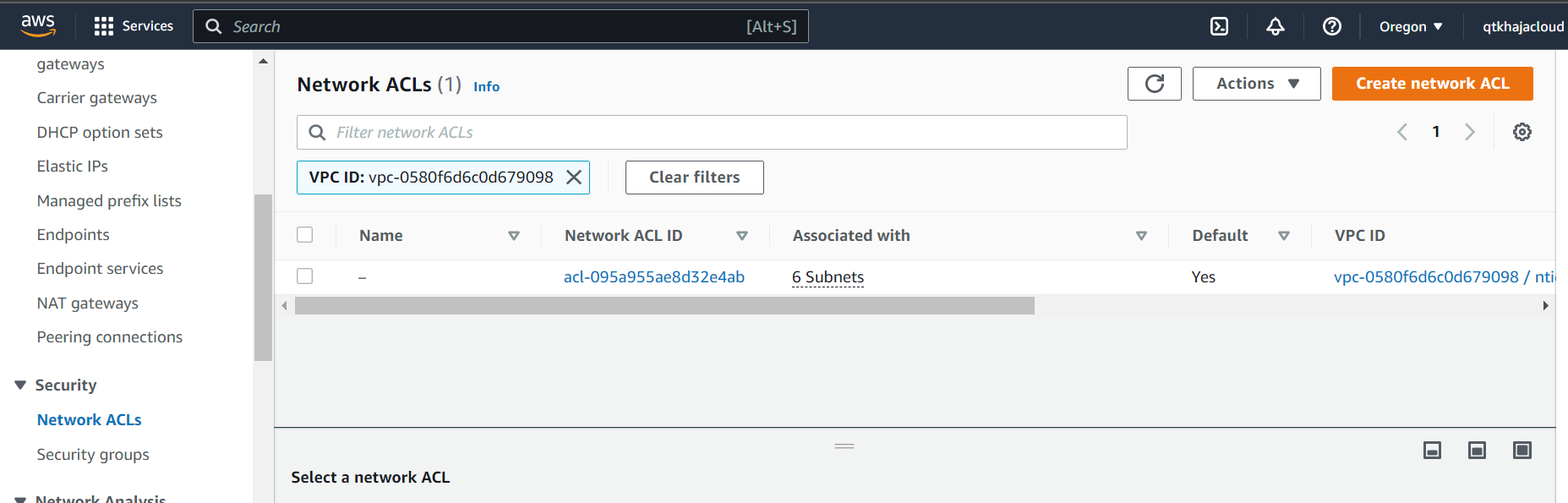Remove the VPC ID filter chip

[x=574, y=178]
